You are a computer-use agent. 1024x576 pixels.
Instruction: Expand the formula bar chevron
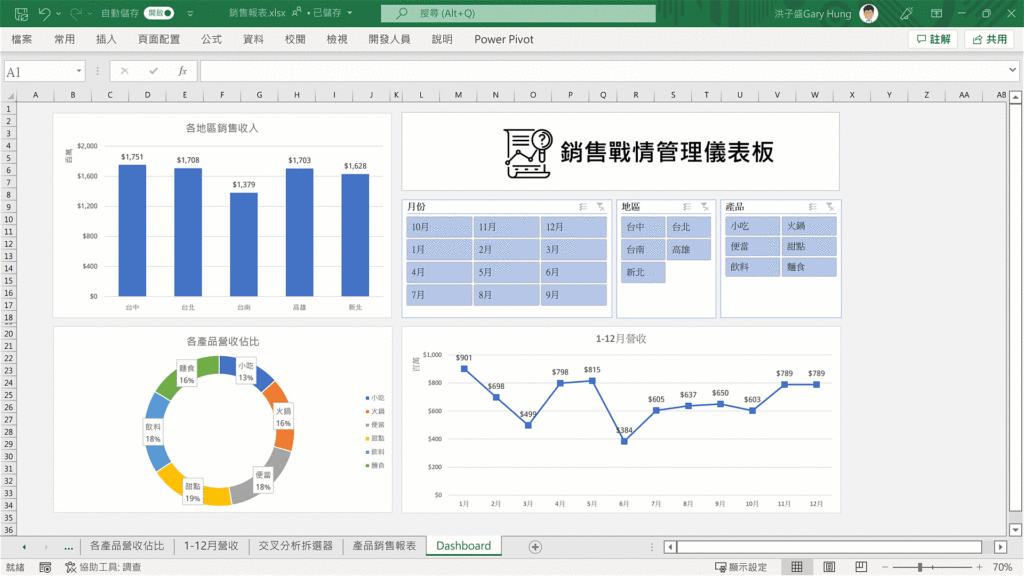[1012, 71]
